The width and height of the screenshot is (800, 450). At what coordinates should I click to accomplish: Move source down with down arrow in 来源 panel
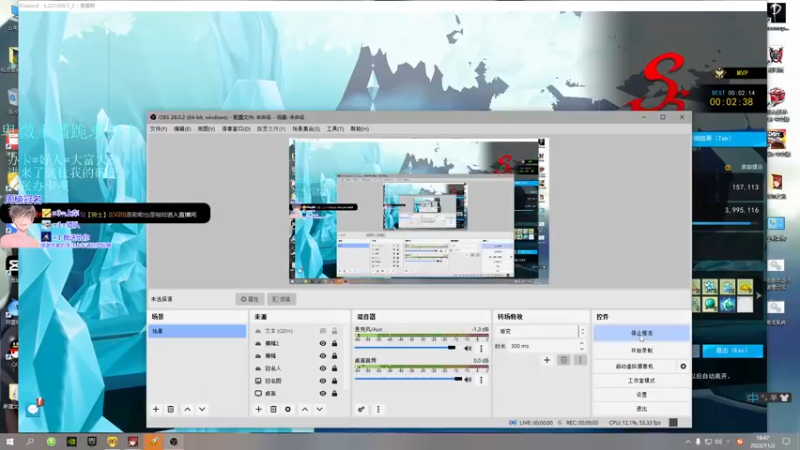coord(319,409)
